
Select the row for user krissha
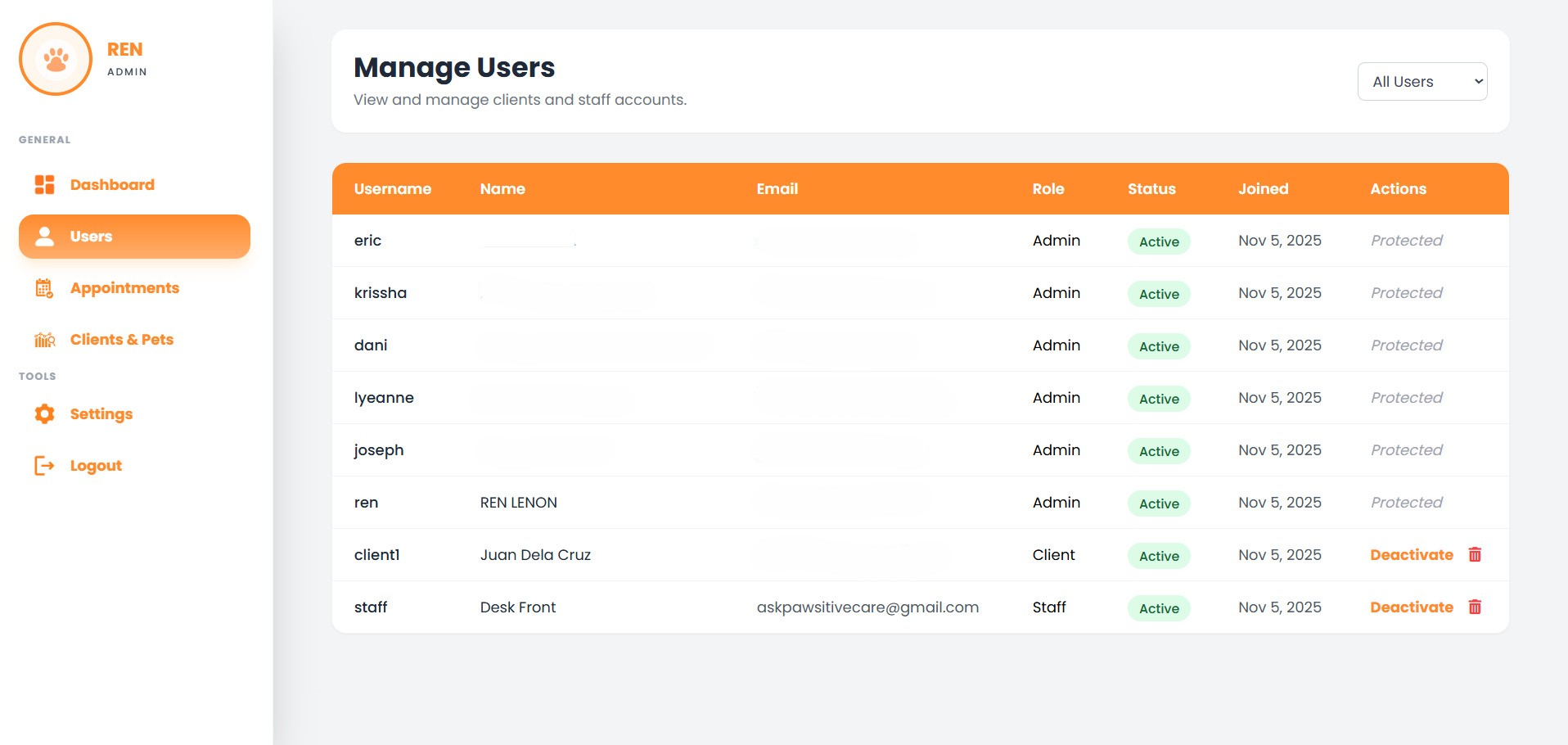click(737, 292)
